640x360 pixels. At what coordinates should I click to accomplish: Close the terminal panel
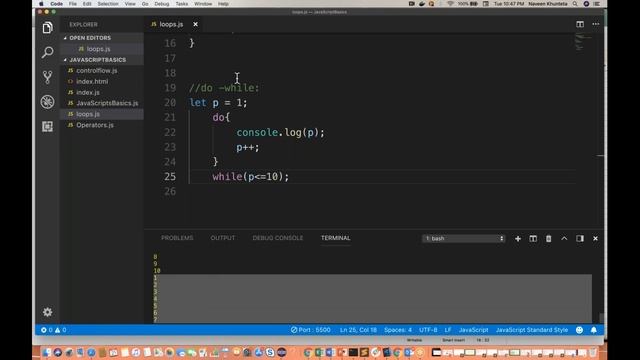tap(595, 238)
